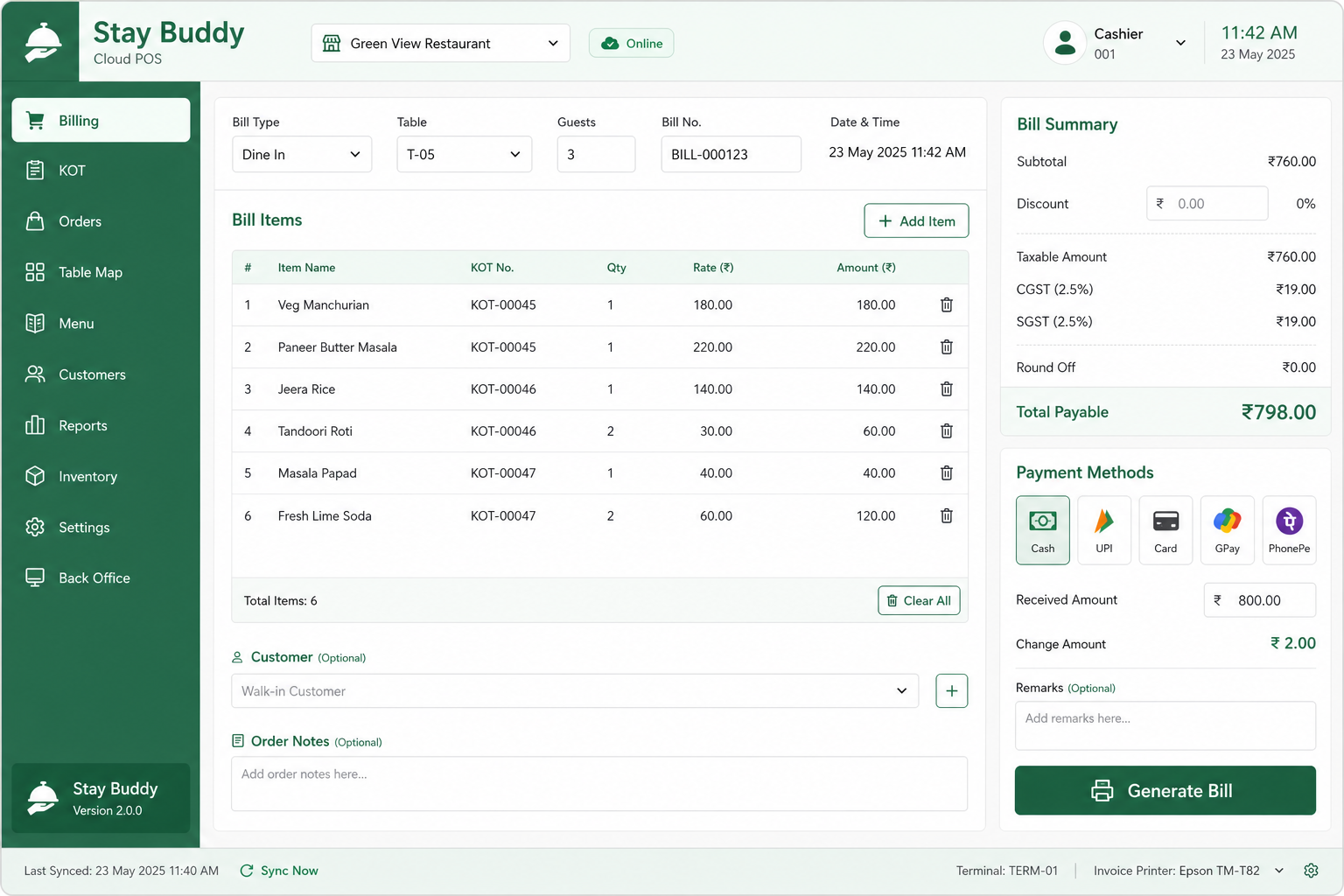Click the KOT-00045 cell for Veg Manchurian

pyautogui.click(x=503, y=305)
